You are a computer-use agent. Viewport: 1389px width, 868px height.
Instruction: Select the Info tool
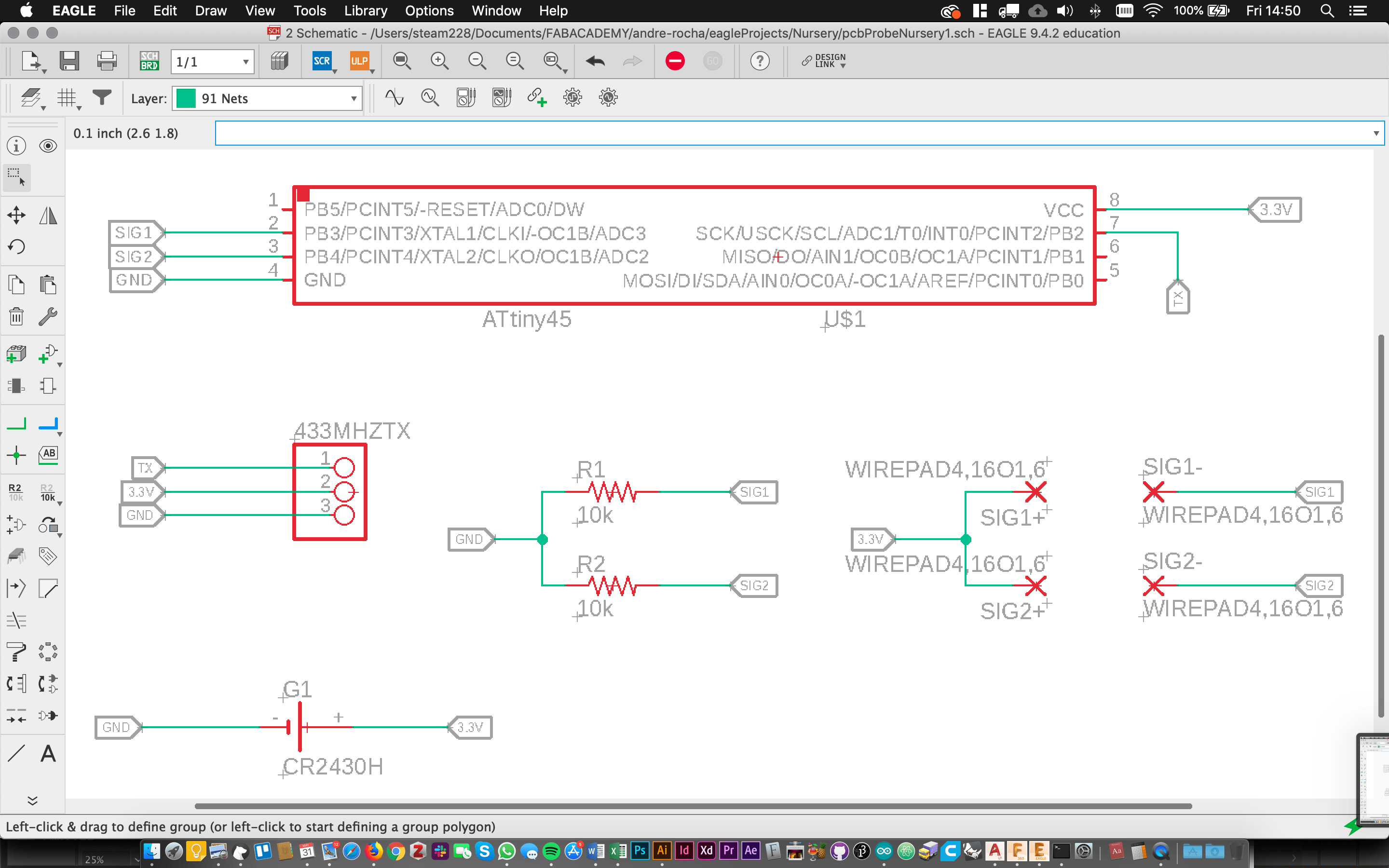point(17,146)
